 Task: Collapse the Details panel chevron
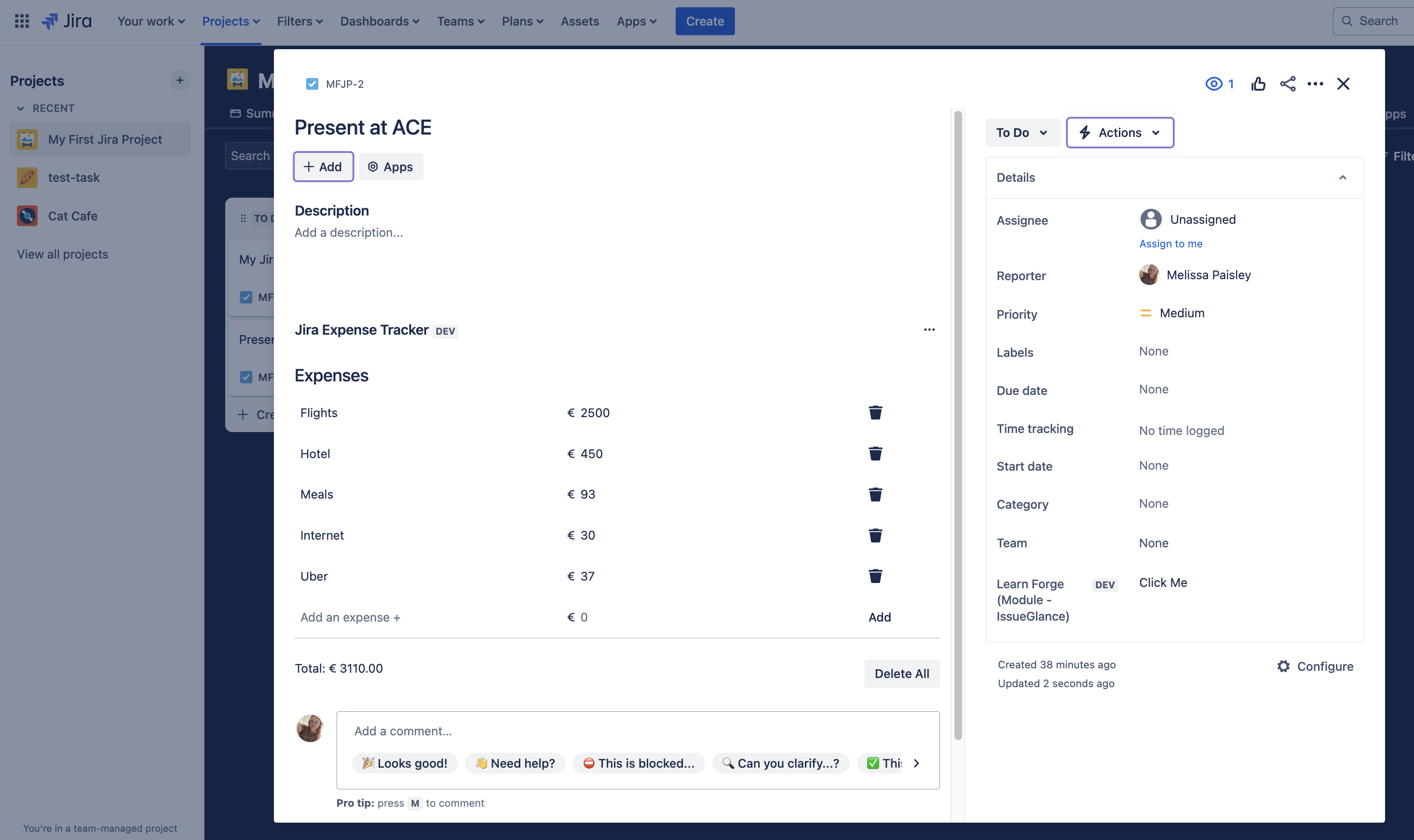(1342, 177)
